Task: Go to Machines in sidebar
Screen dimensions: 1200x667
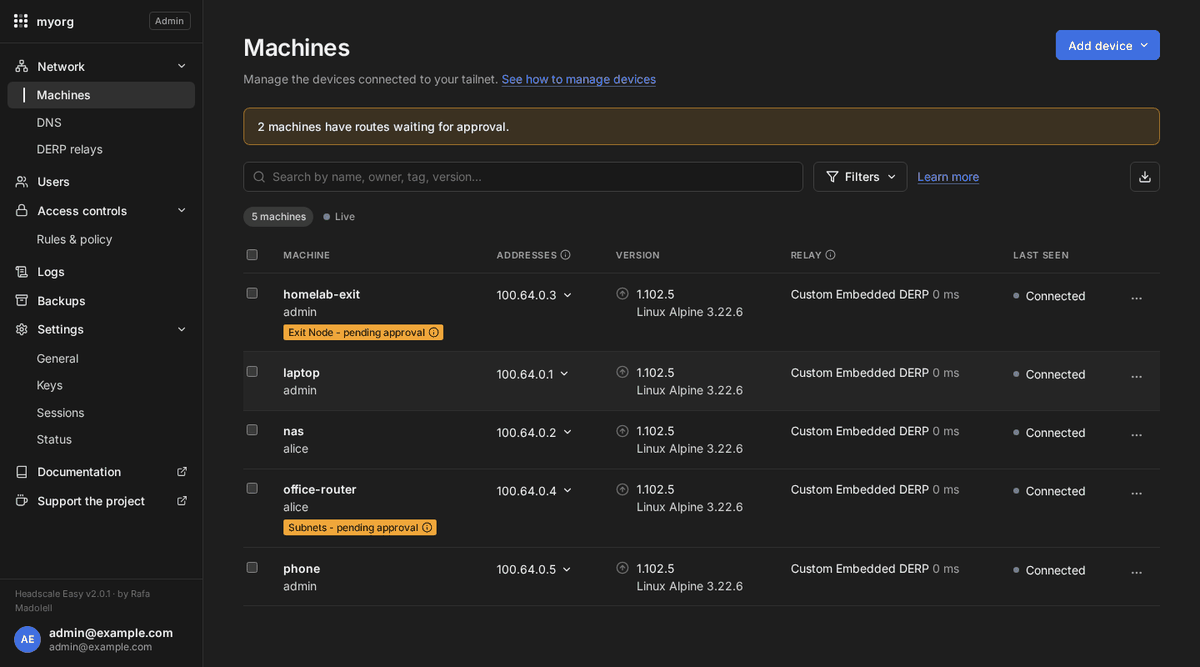Action: tap(101, 95)
